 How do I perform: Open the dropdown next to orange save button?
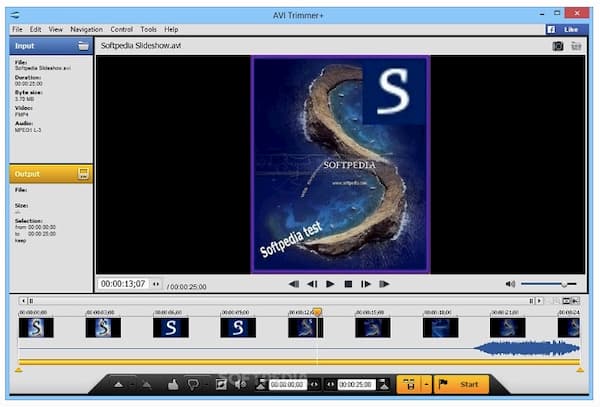427,384
